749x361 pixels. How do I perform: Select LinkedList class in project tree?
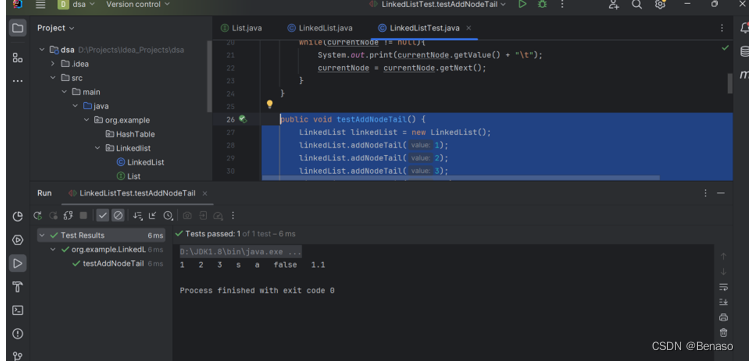click(140, 162)
